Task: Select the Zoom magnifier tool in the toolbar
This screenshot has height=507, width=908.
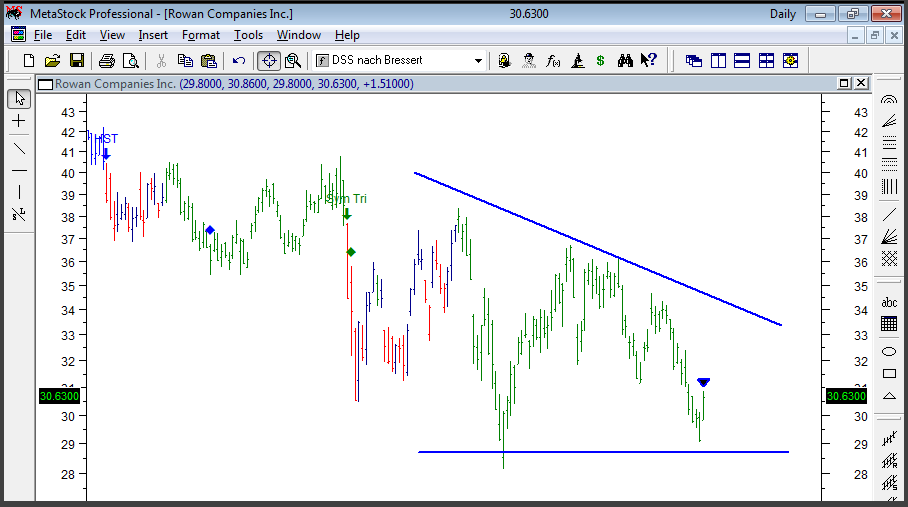Action: pyautogui.click(x=293, y=60)
